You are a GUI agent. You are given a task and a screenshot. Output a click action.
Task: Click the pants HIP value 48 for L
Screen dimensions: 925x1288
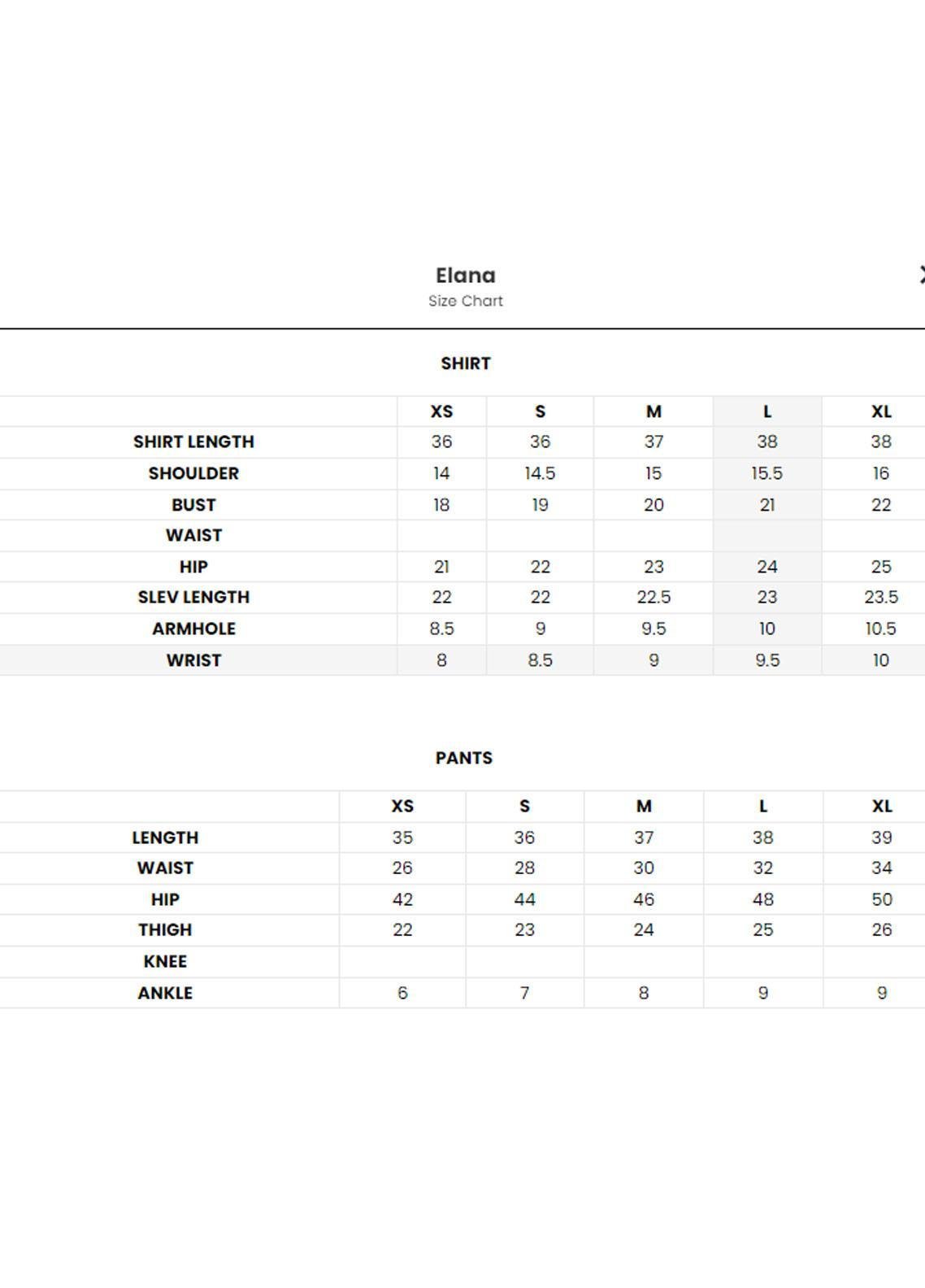762,899
